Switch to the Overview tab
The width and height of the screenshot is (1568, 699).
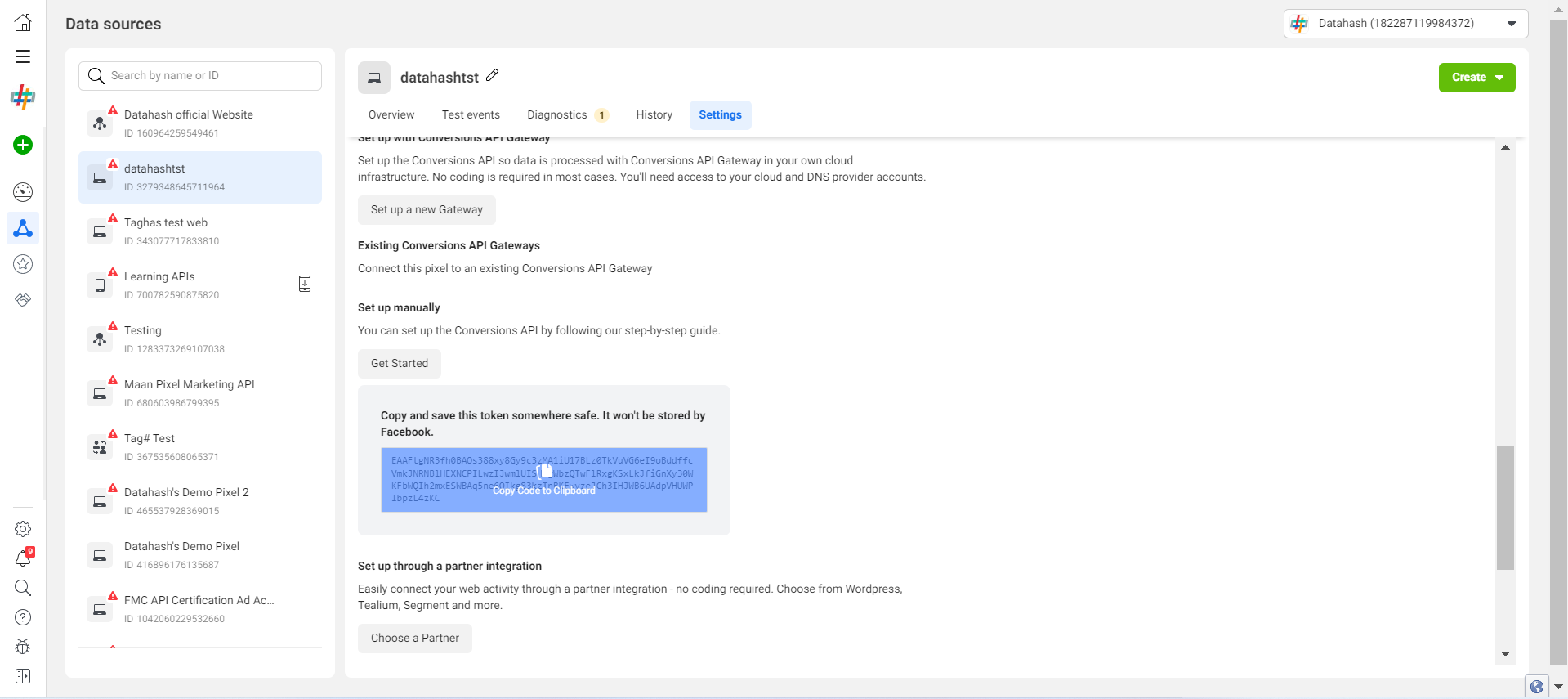pos(391,115)
